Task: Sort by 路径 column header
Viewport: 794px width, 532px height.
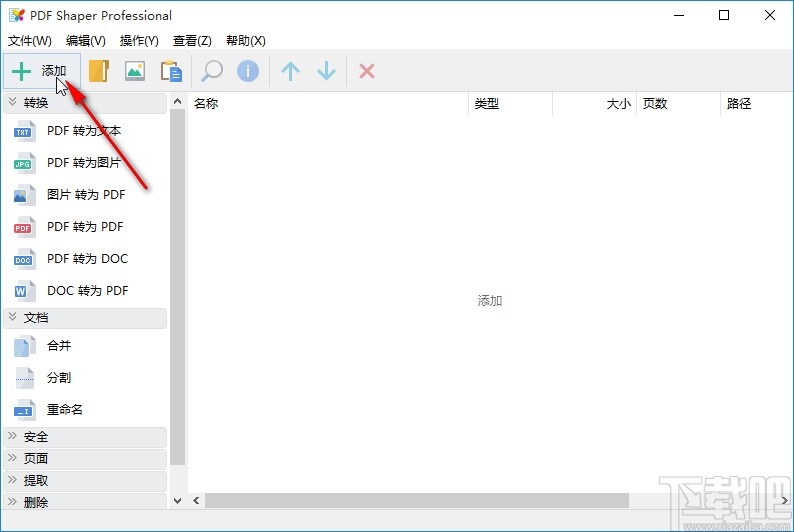Action: click(x=757, y=104)
